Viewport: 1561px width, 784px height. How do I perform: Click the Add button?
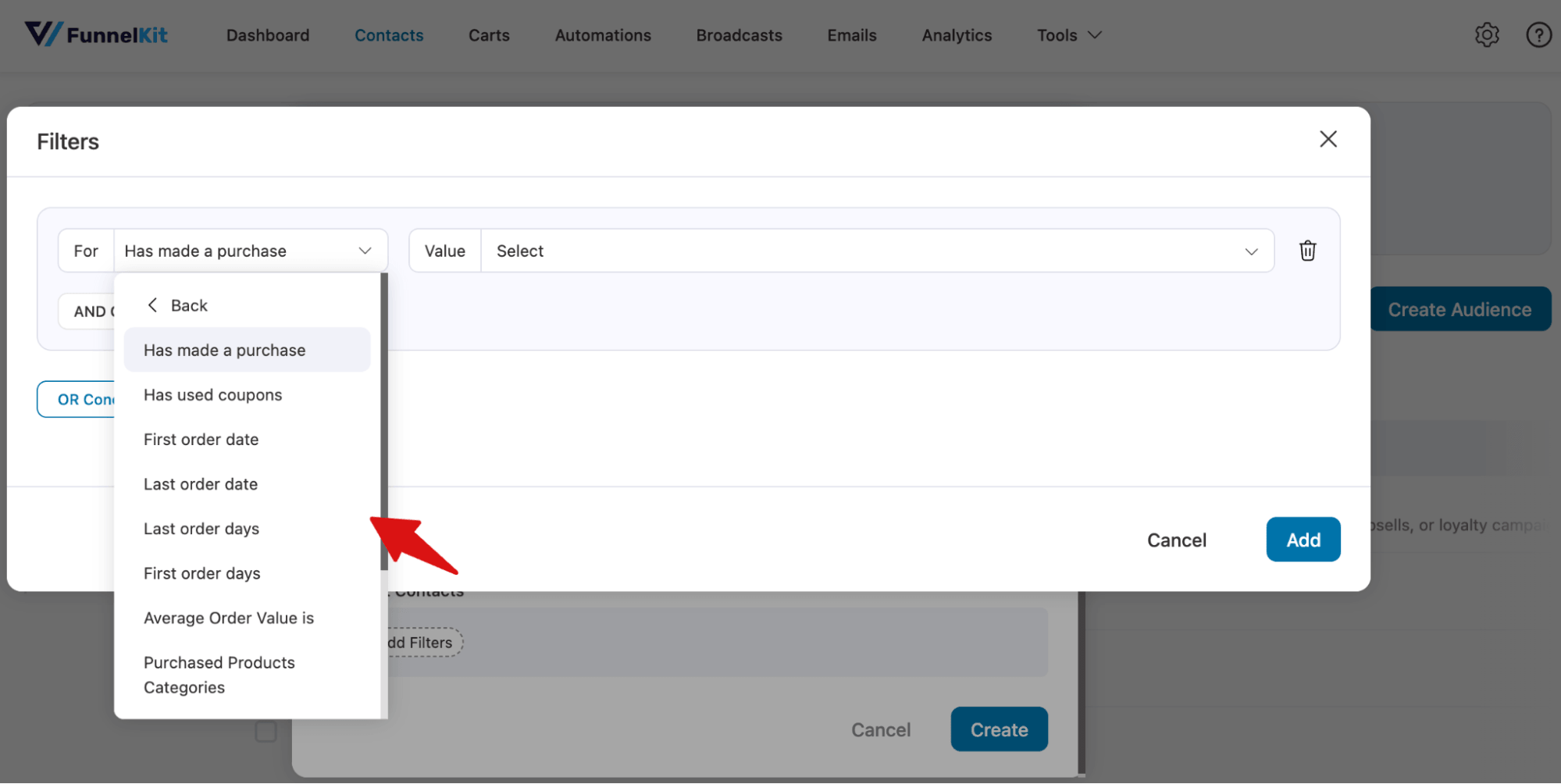pos(1303,540)
